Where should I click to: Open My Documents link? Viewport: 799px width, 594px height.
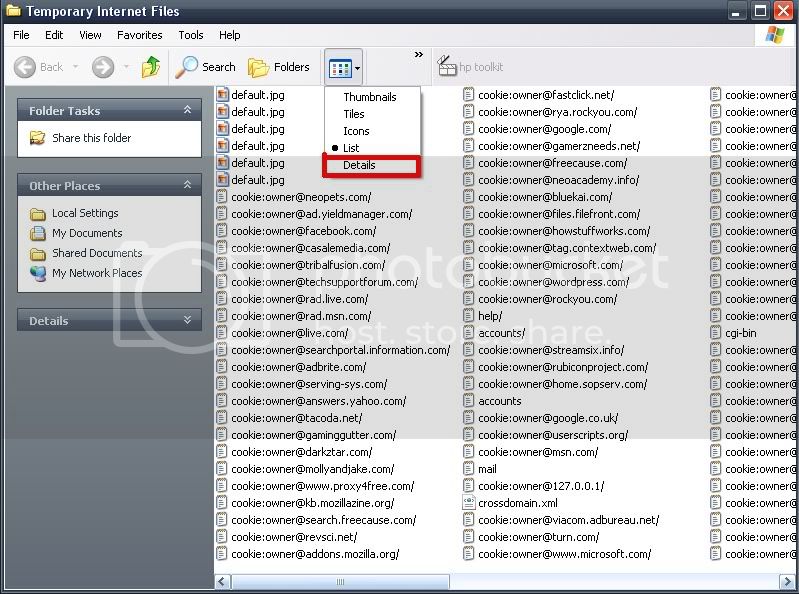[87, 233]
